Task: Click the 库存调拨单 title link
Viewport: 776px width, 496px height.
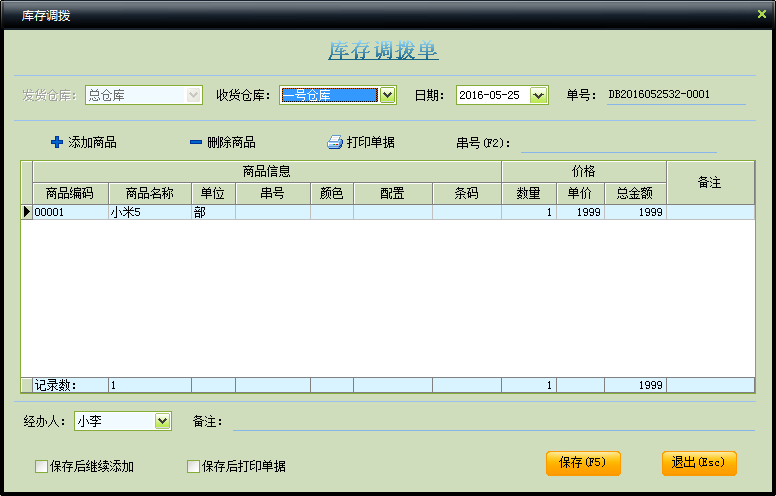Action: pos(383,50)
